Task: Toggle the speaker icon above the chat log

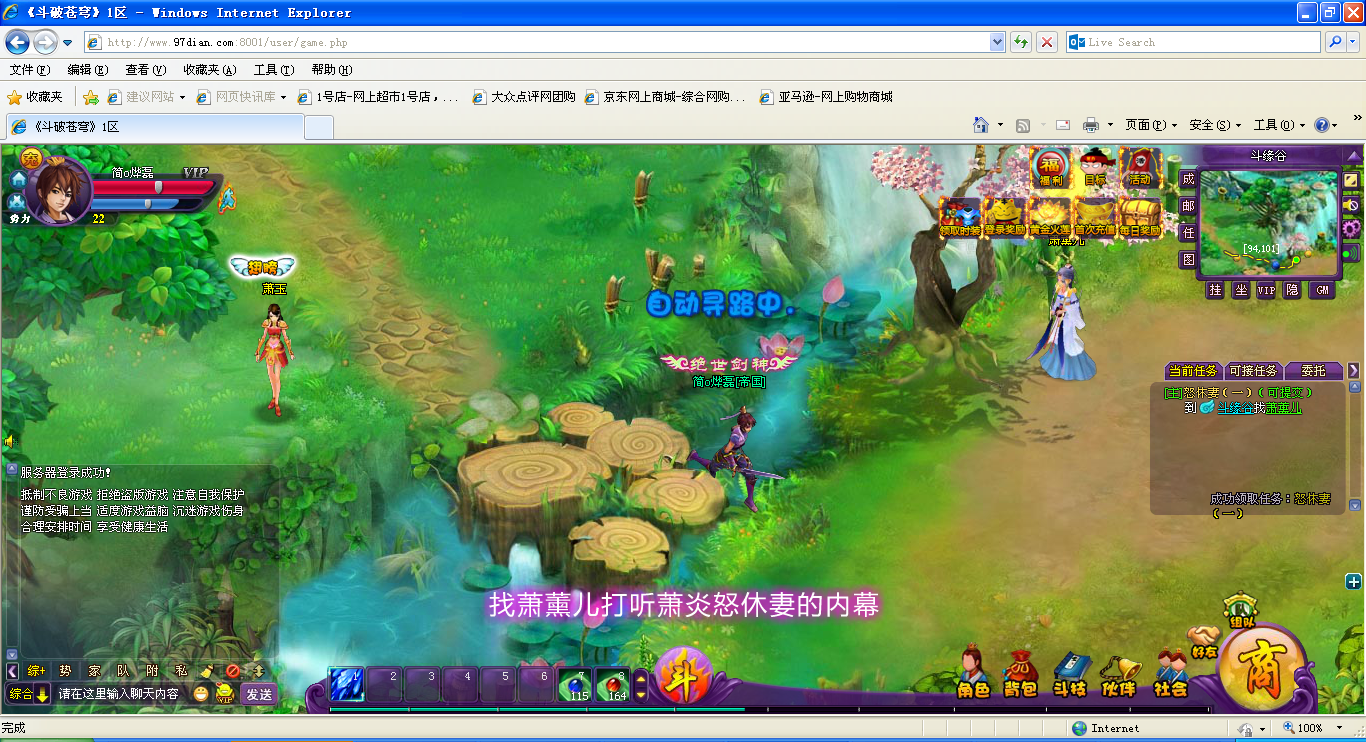Action: point(10,441)
